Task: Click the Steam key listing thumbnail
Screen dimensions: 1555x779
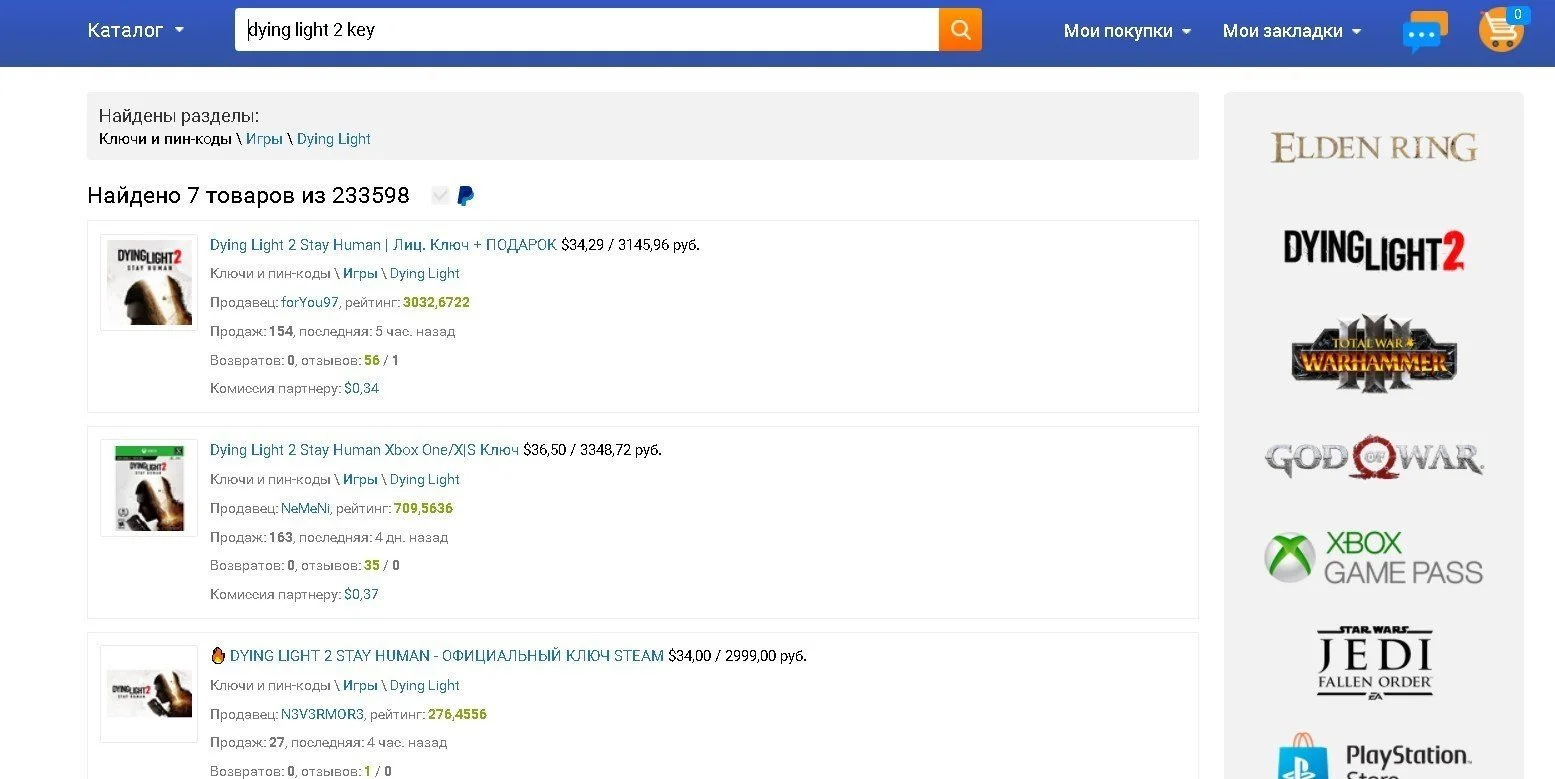Action: [x=149, y=694]
